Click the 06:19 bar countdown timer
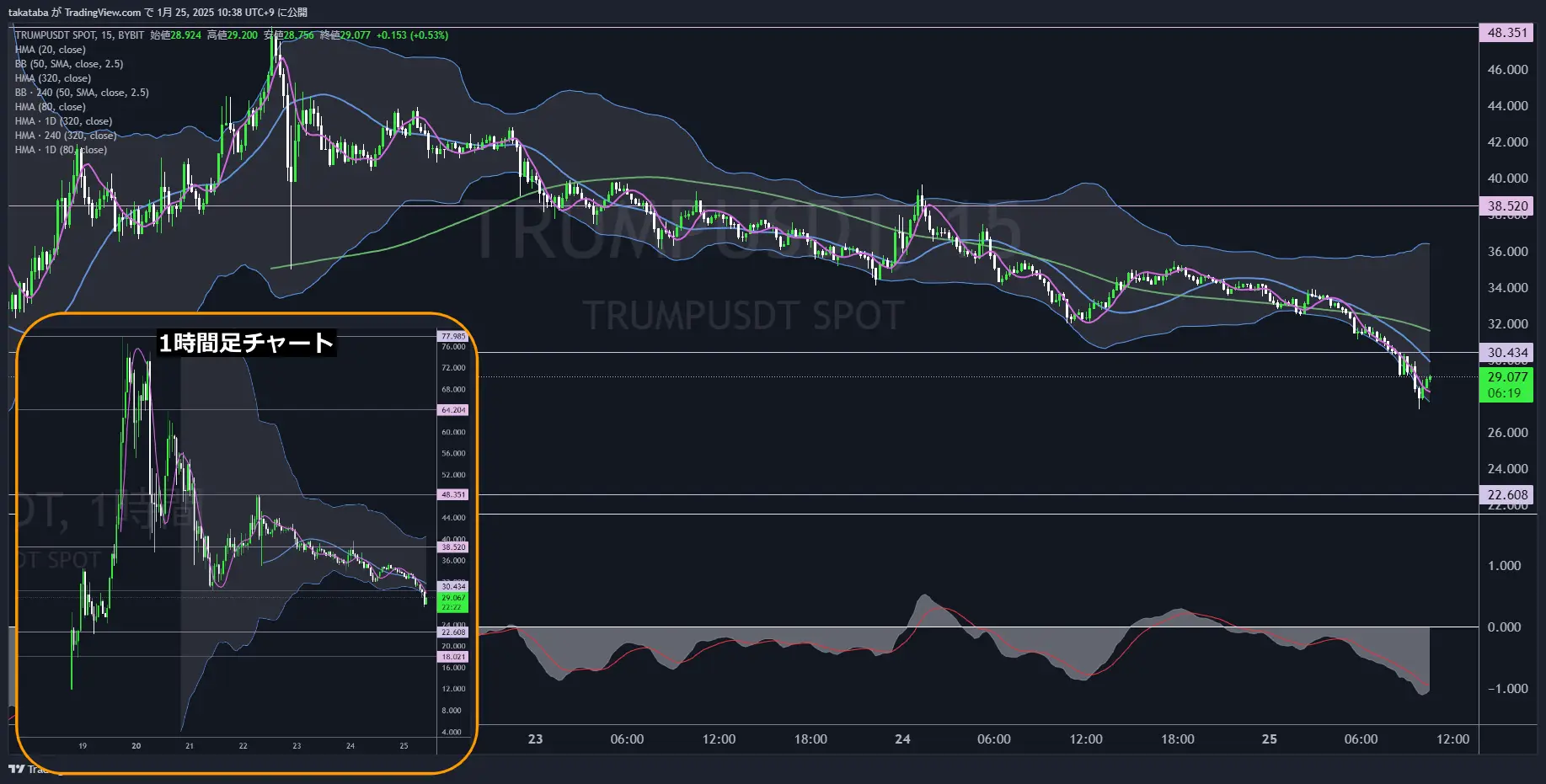1546x784 pixels. pyautogui.click(x=1504, y=393)
